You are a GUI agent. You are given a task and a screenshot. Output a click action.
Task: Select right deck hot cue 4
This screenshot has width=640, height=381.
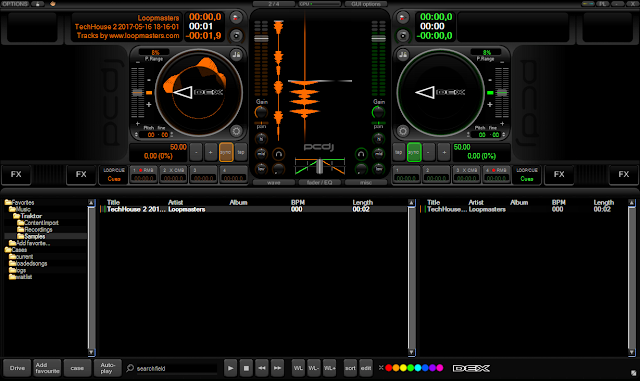point(496,174)
